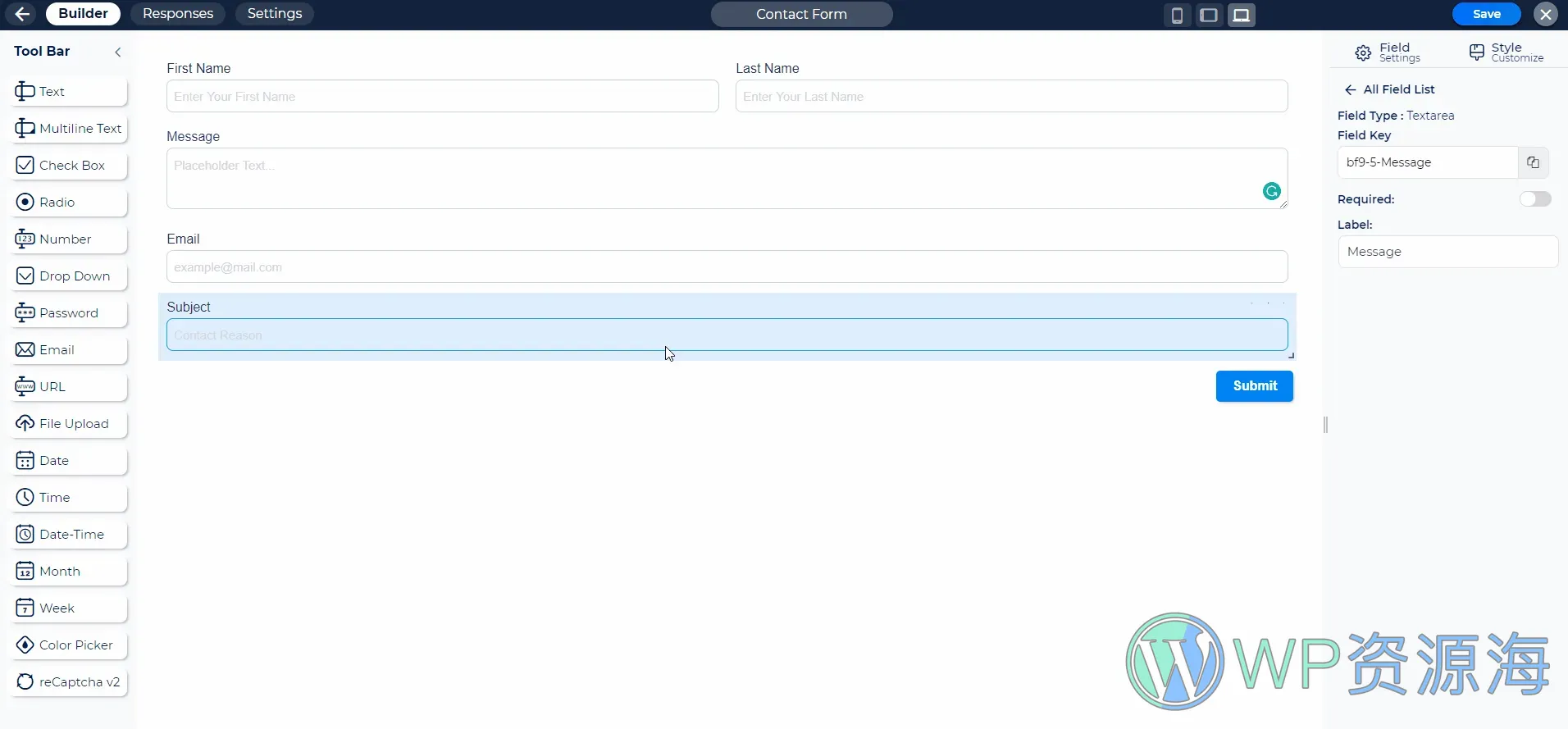This screenshot has height=729, width=1568.
Task: Add a Color Picker field
Action: [71, 645]
